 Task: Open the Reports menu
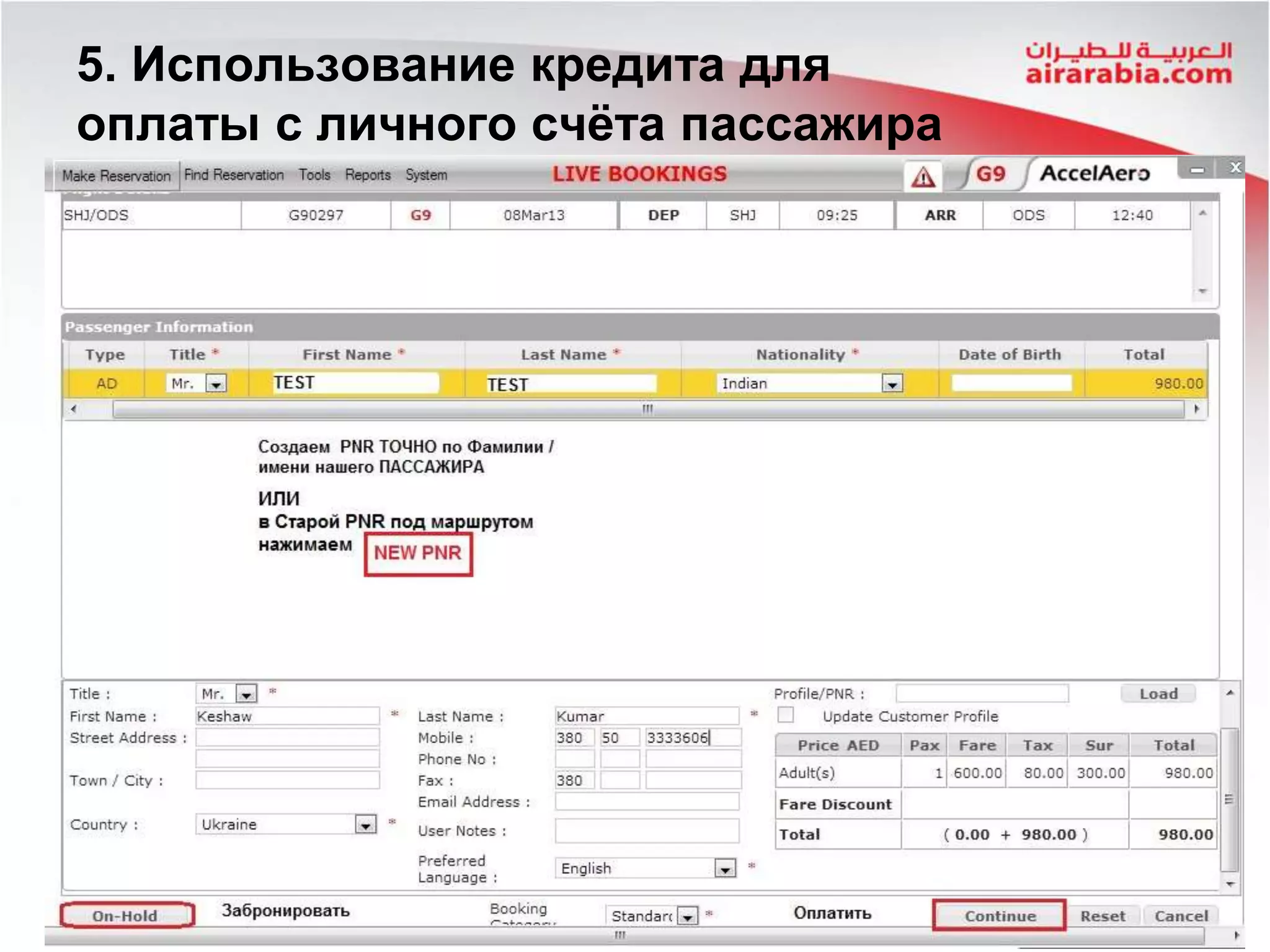click(x=368, y=175)
